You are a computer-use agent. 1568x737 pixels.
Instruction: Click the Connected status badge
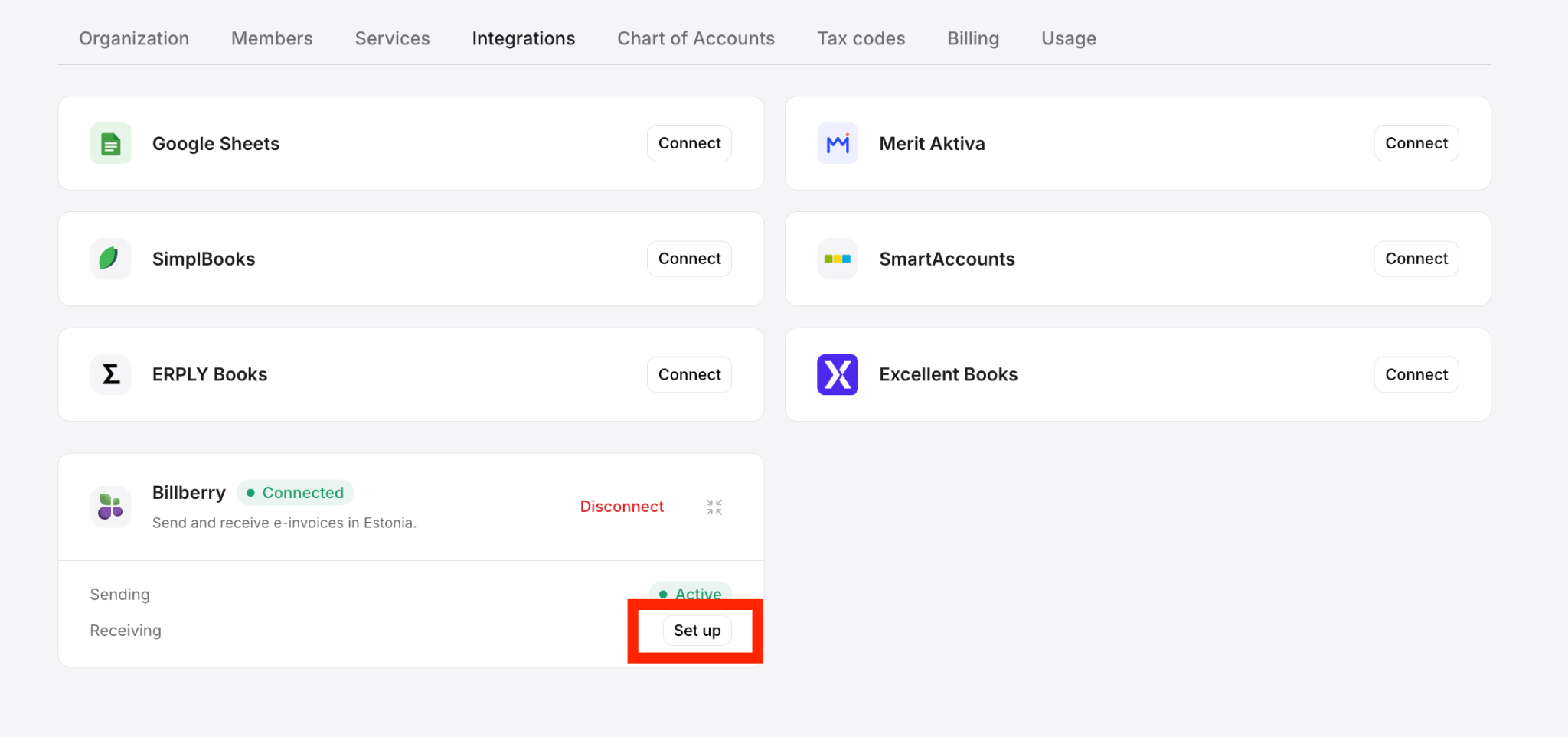click(x=296, y=493)
